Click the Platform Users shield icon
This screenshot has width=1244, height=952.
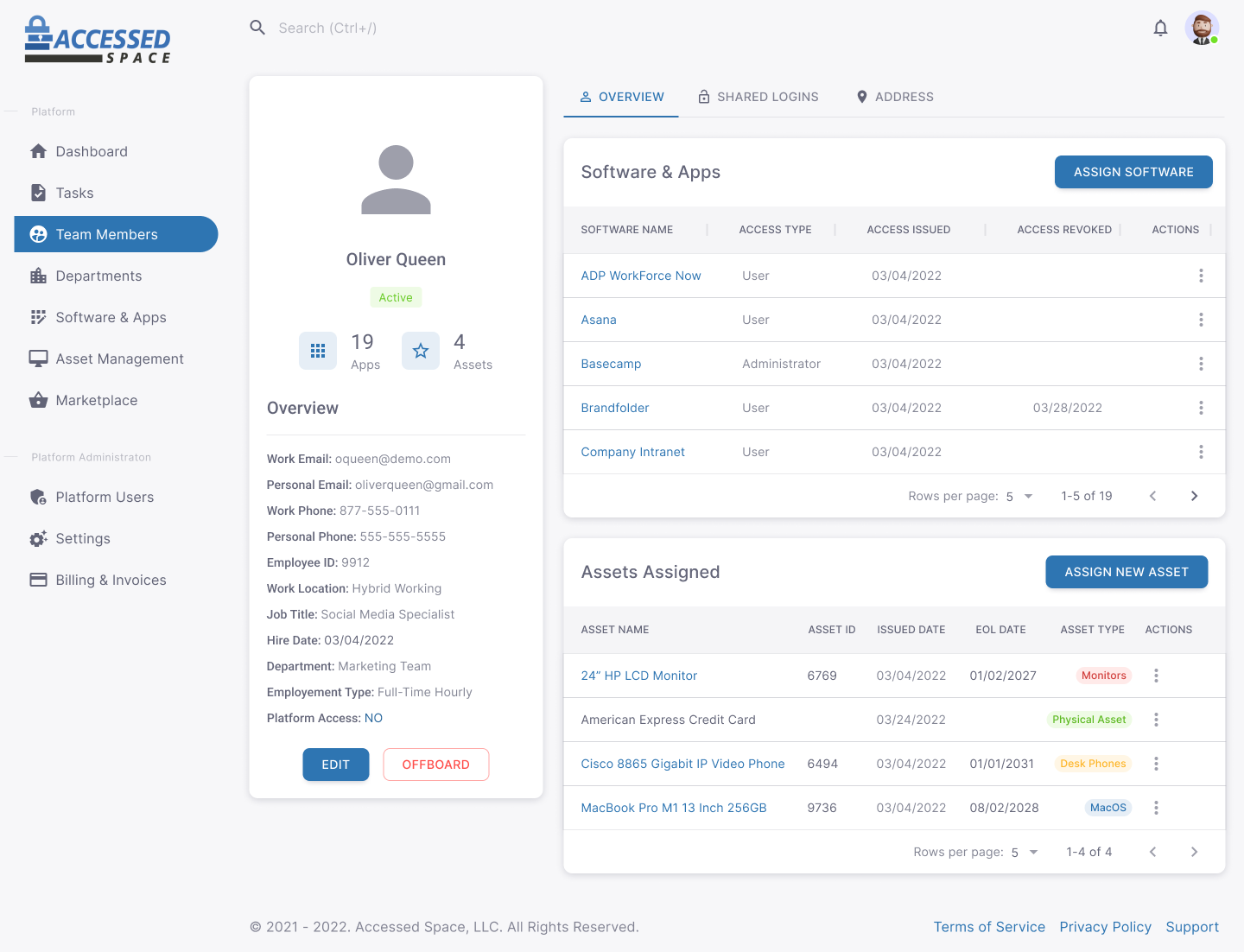(x=38, y=497)
